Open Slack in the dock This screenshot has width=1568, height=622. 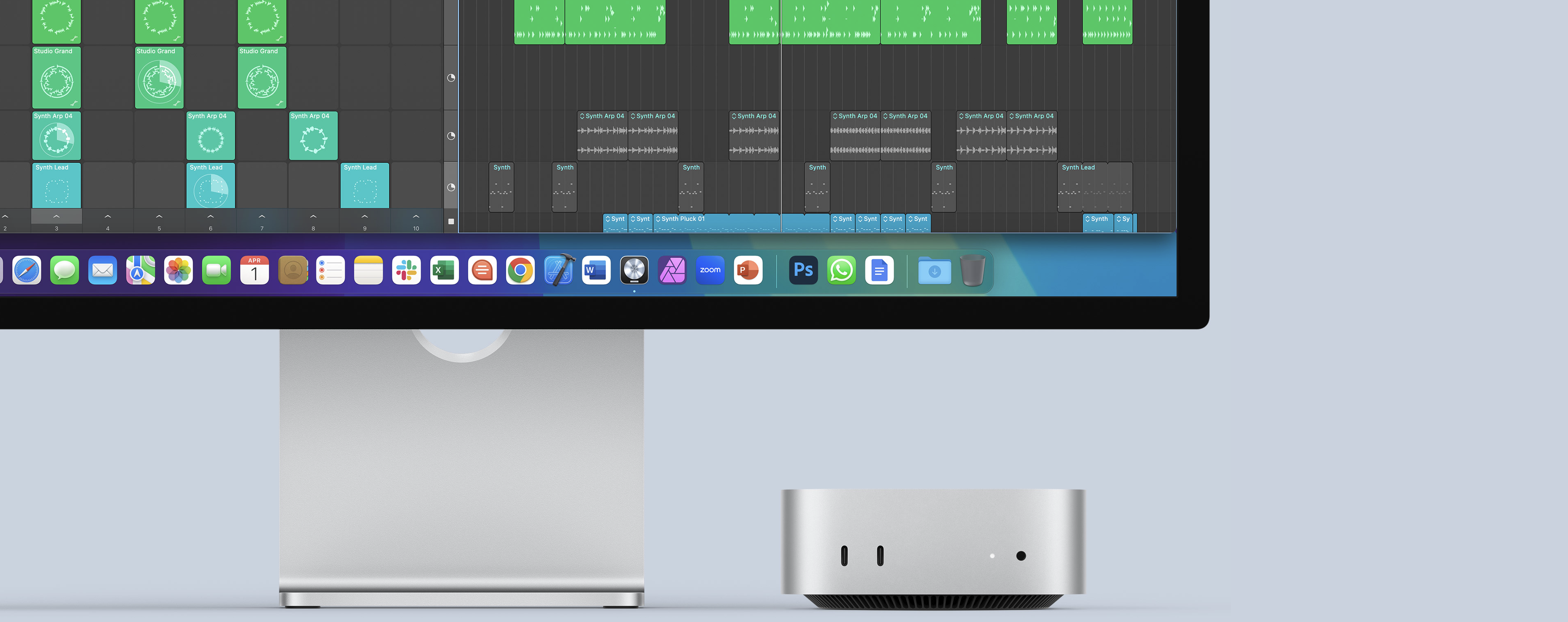tap(406, 270)
